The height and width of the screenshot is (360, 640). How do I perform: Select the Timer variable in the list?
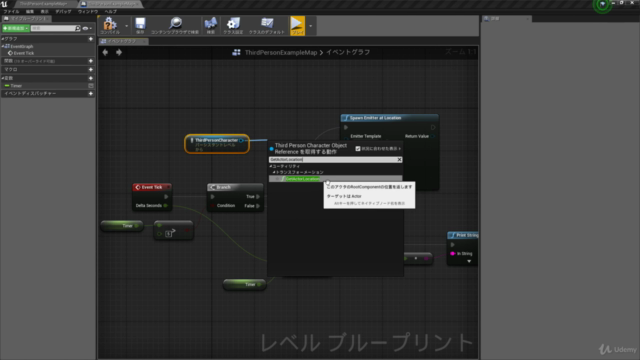(x=16, y=86)
